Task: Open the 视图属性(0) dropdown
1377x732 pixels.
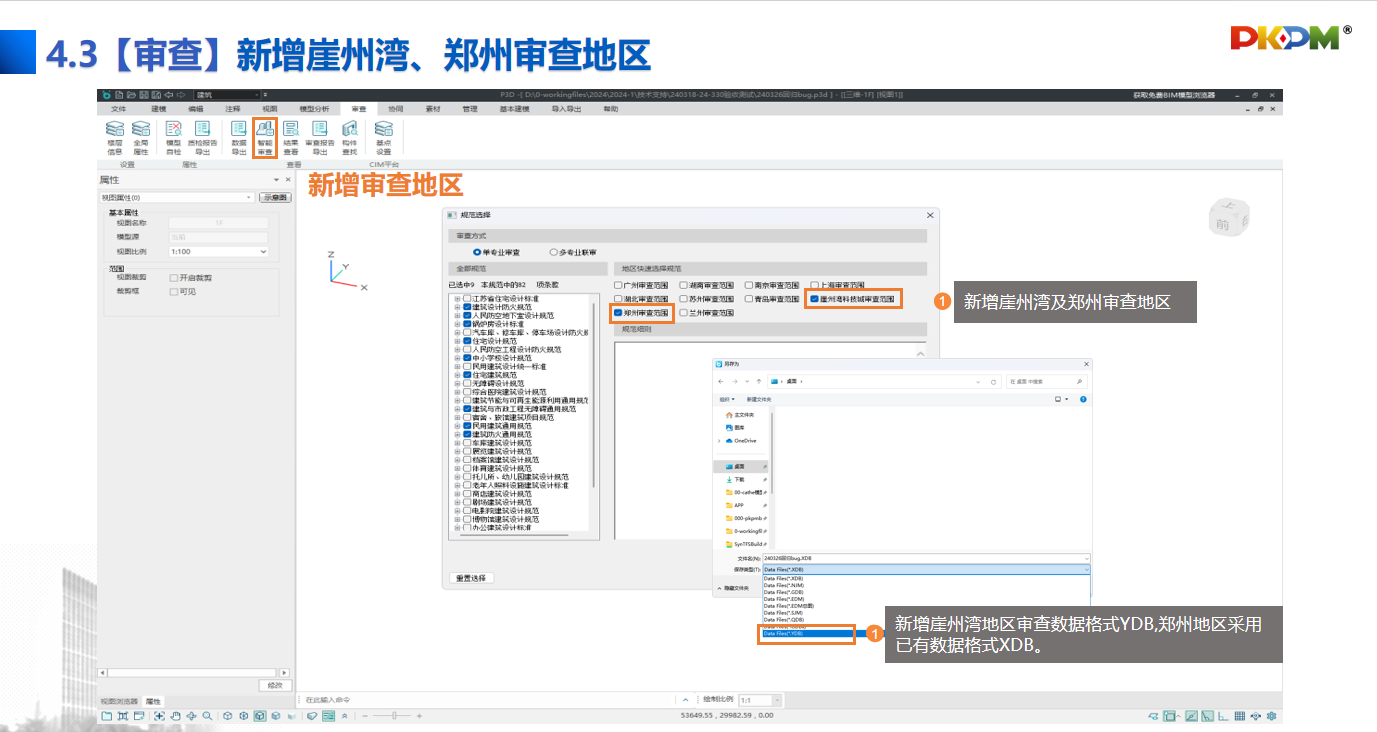Action: (x=177, y=198)
